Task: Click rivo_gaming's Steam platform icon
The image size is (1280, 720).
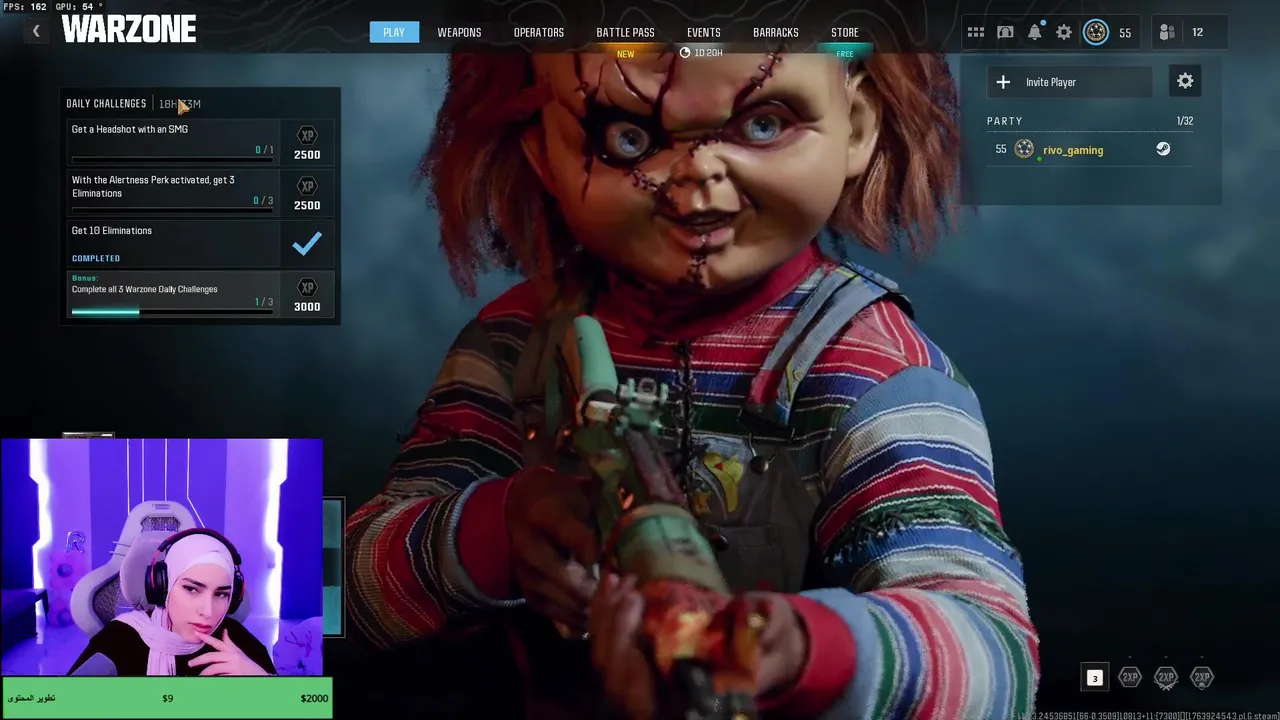Action: click(x=1163, y=149)
